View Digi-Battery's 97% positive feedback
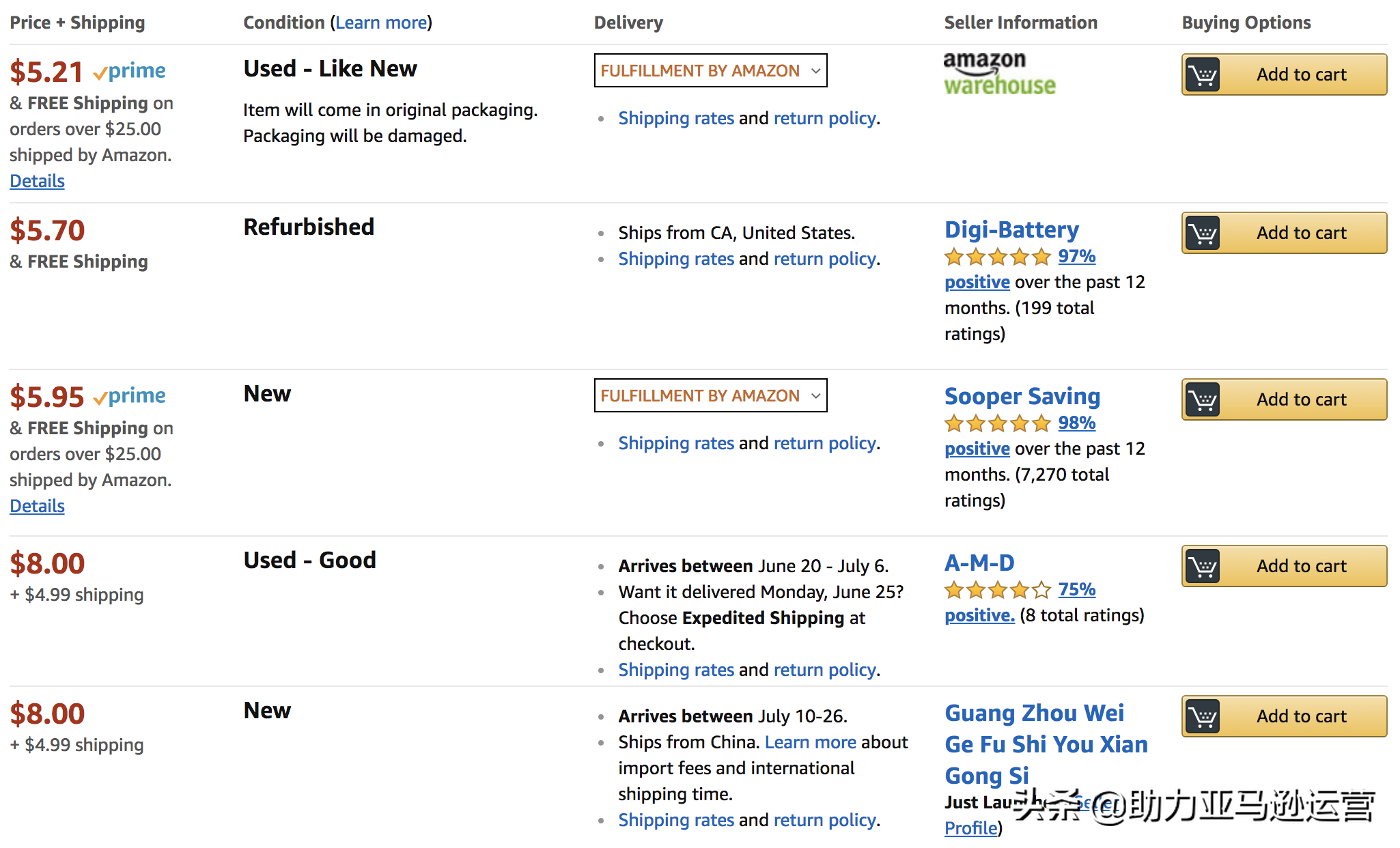 1076,257
